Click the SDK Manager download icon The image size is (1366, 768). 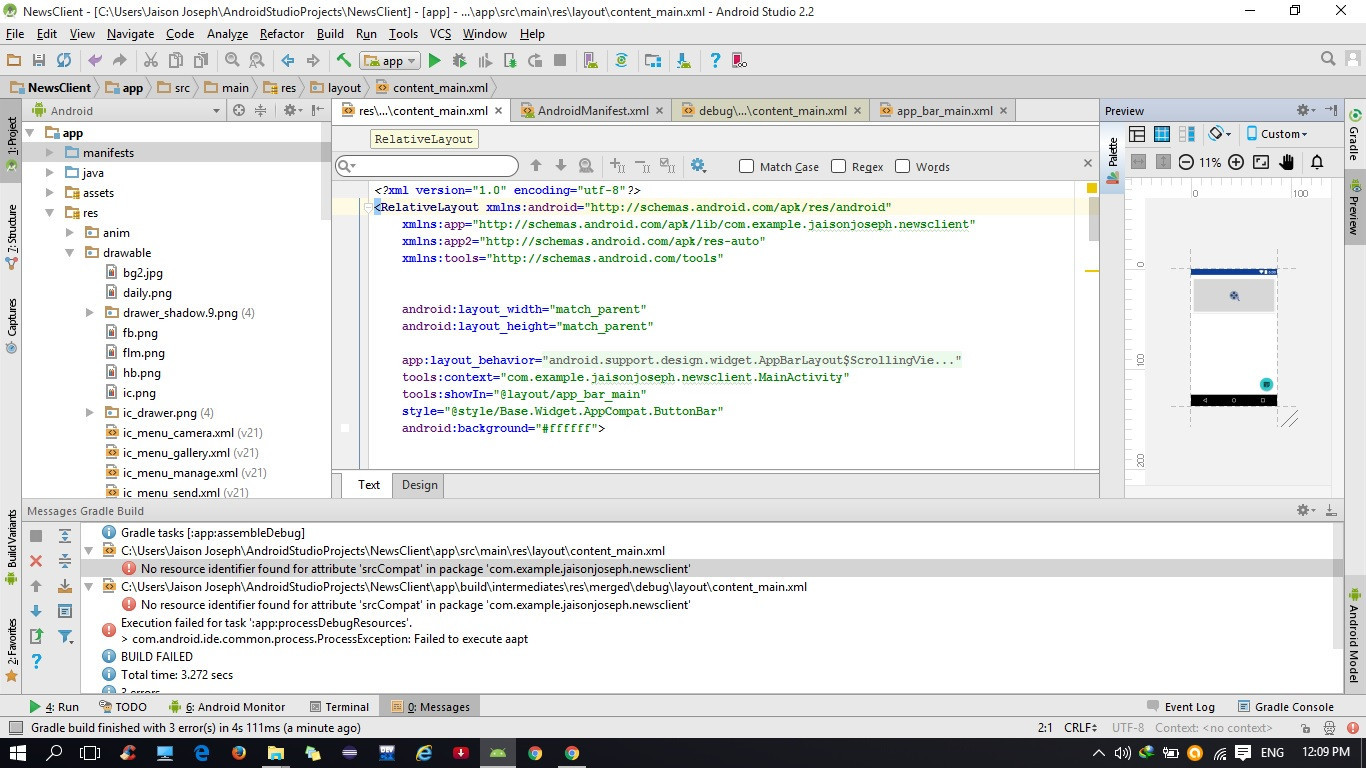(x=682, y=60)
